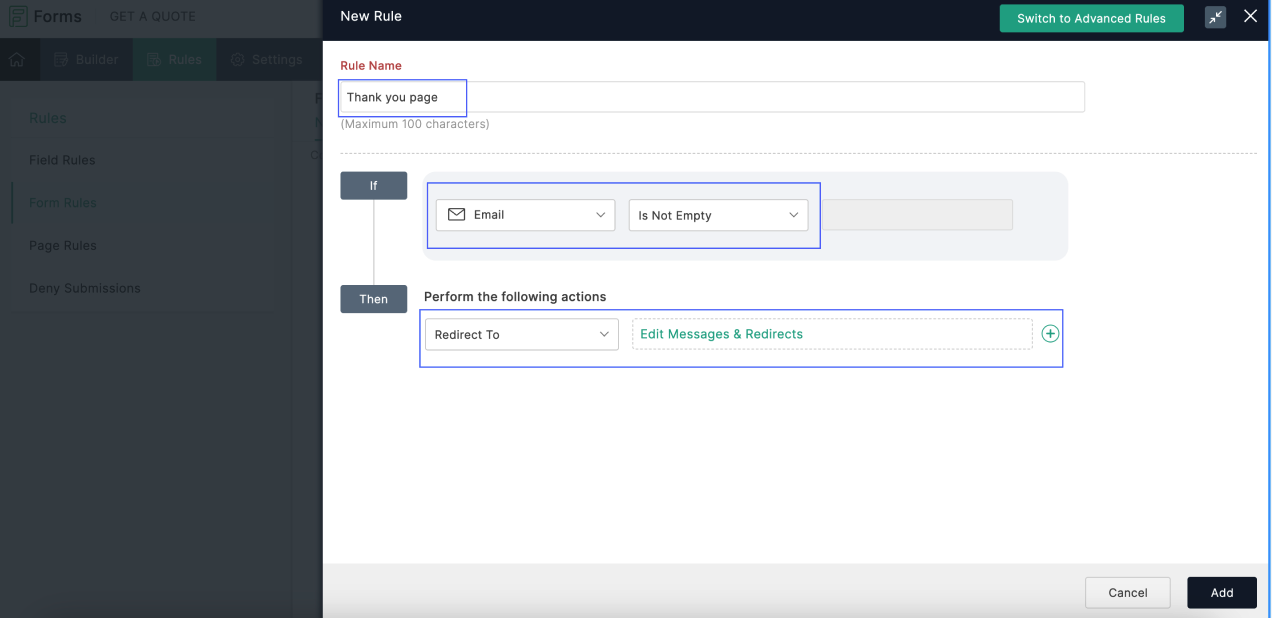1272x618 pixels.
Task: Open the Redirect To action dropdown
Action: tap(521, 334)
